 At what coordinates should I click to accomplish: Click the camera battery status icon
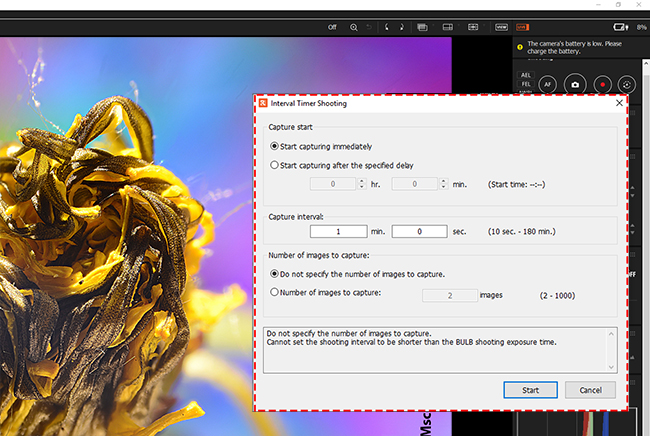pos(621,27)
